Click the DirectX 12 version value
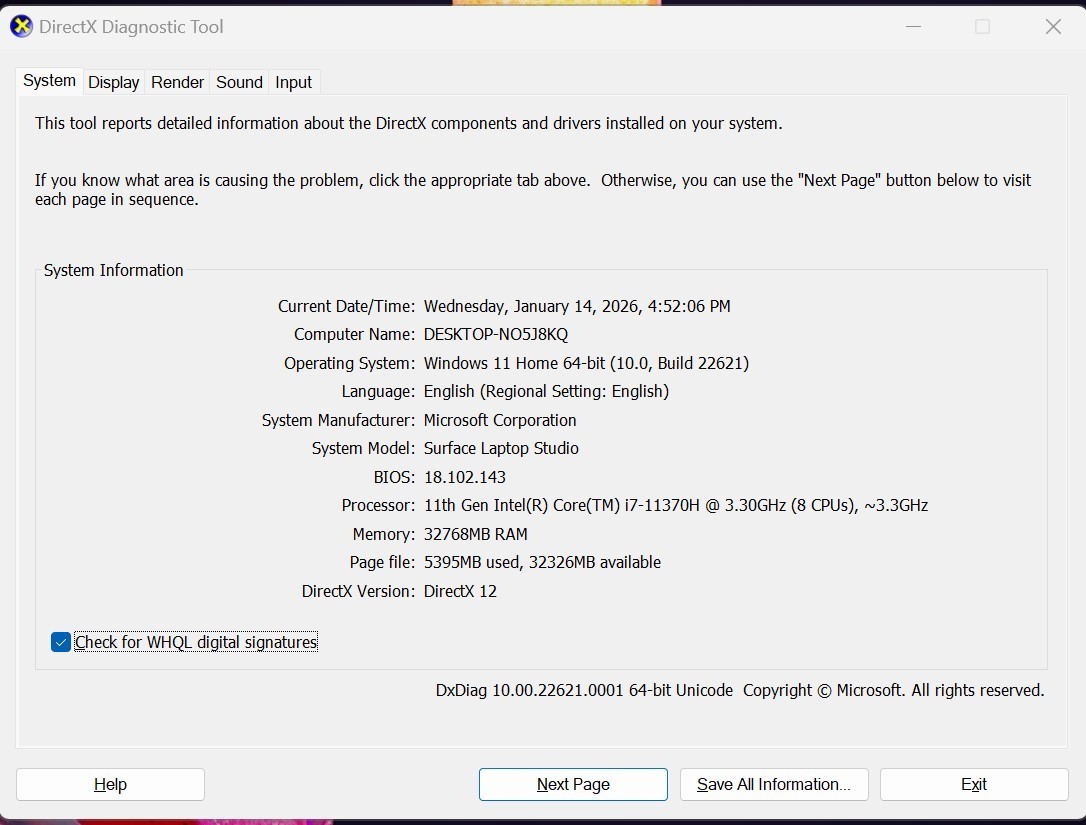Screen dimensions: 1086x825 [x=460, y=592]
